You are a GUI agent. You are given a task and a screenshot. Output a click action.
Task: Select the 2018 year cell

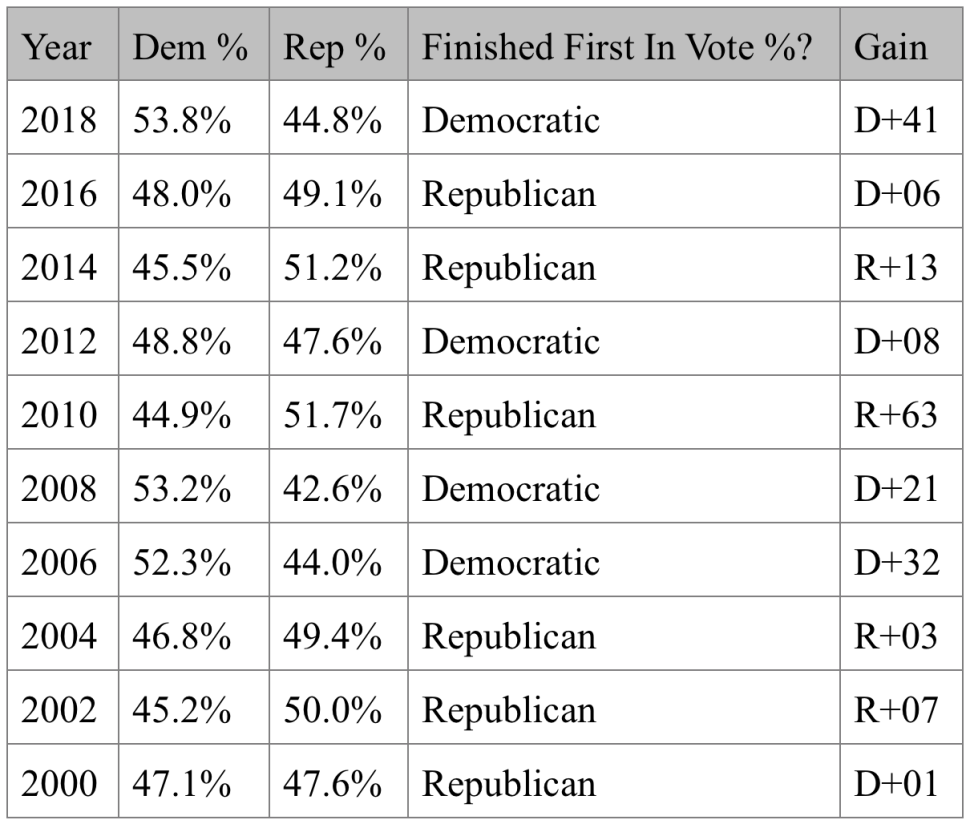tap(63, 118)
